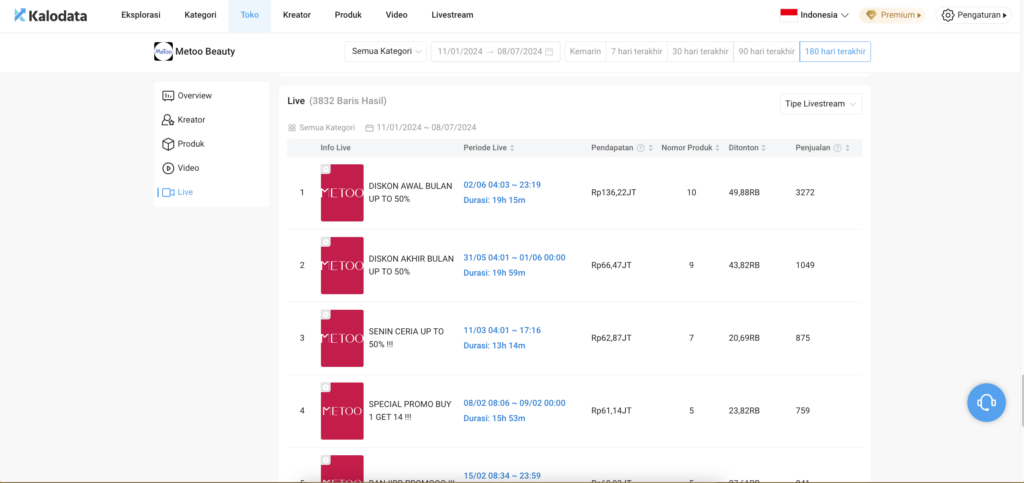Open DISKON AKHIR BULAN UP TO 50% title
Screen dimensions: 1024x483
tap(411, 265)
